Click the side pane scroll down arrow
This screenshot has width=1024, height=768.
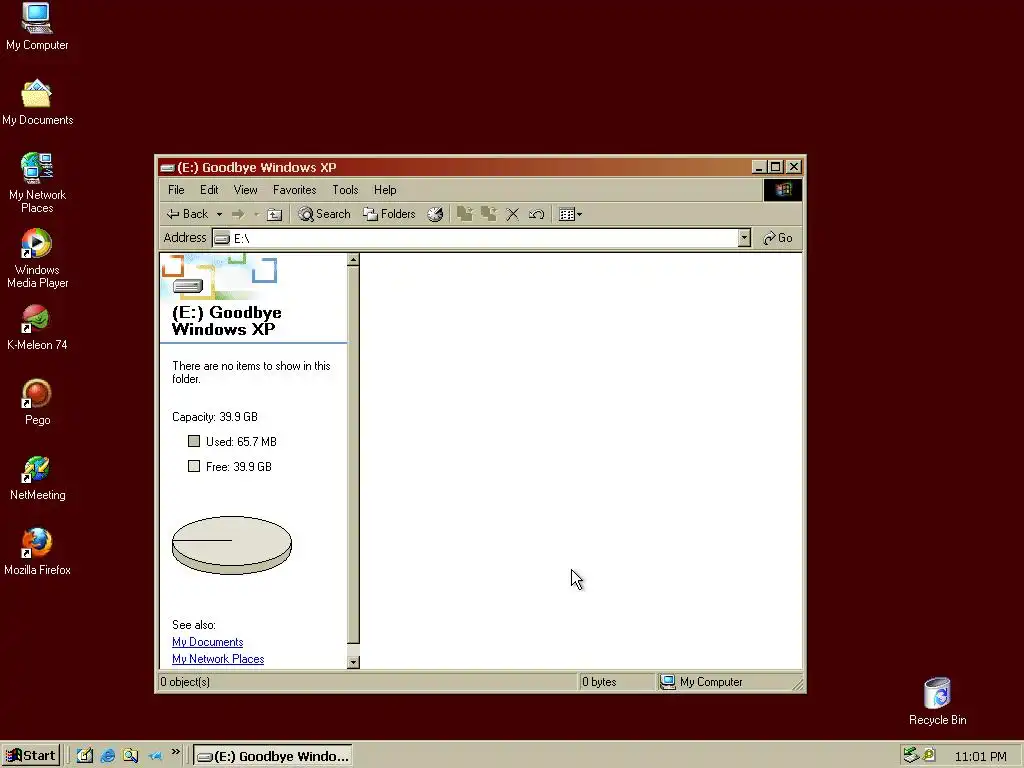pos(353,662)
